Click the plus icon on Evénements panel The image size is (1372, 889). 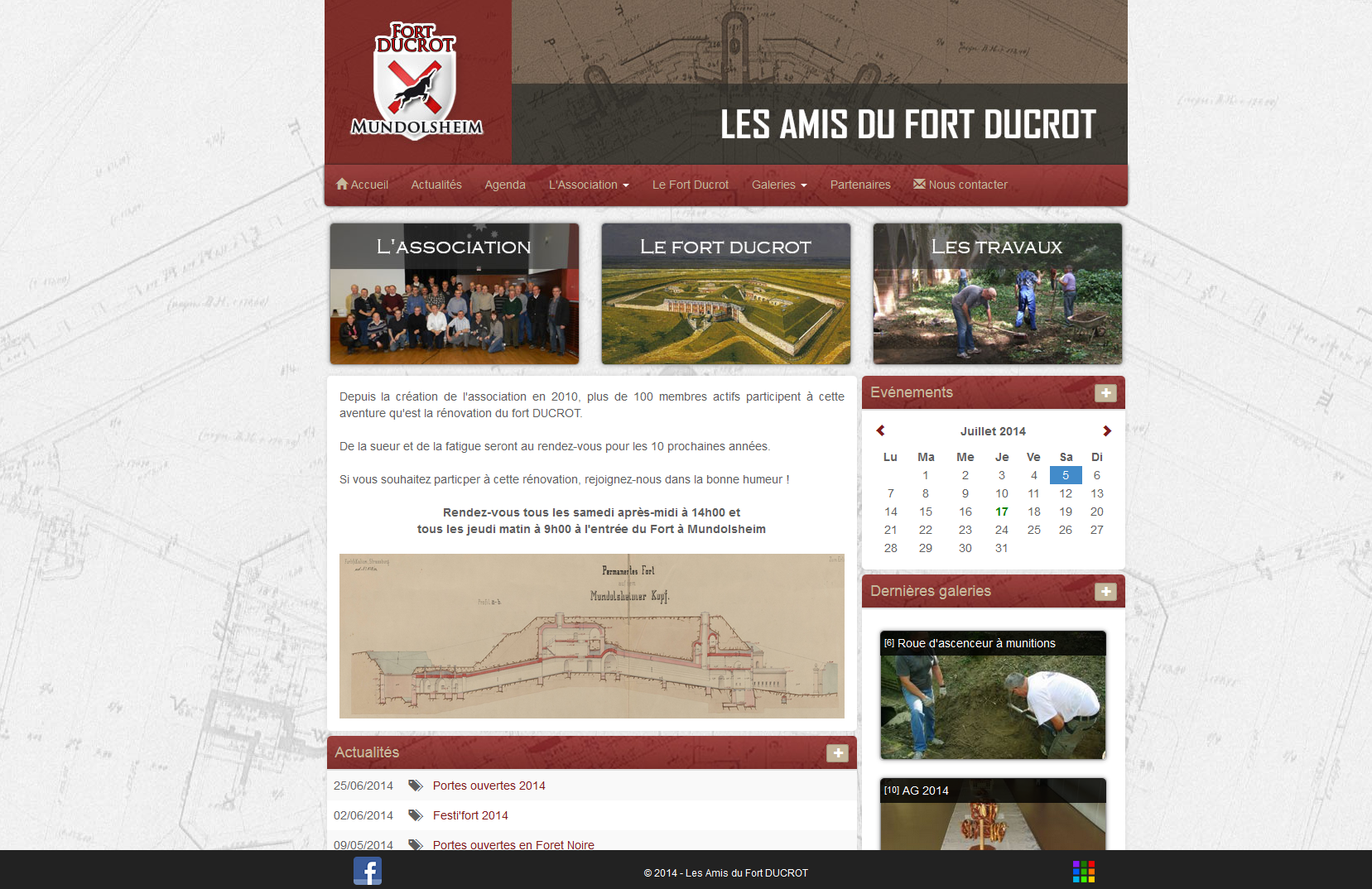(x=1105, y=393)
